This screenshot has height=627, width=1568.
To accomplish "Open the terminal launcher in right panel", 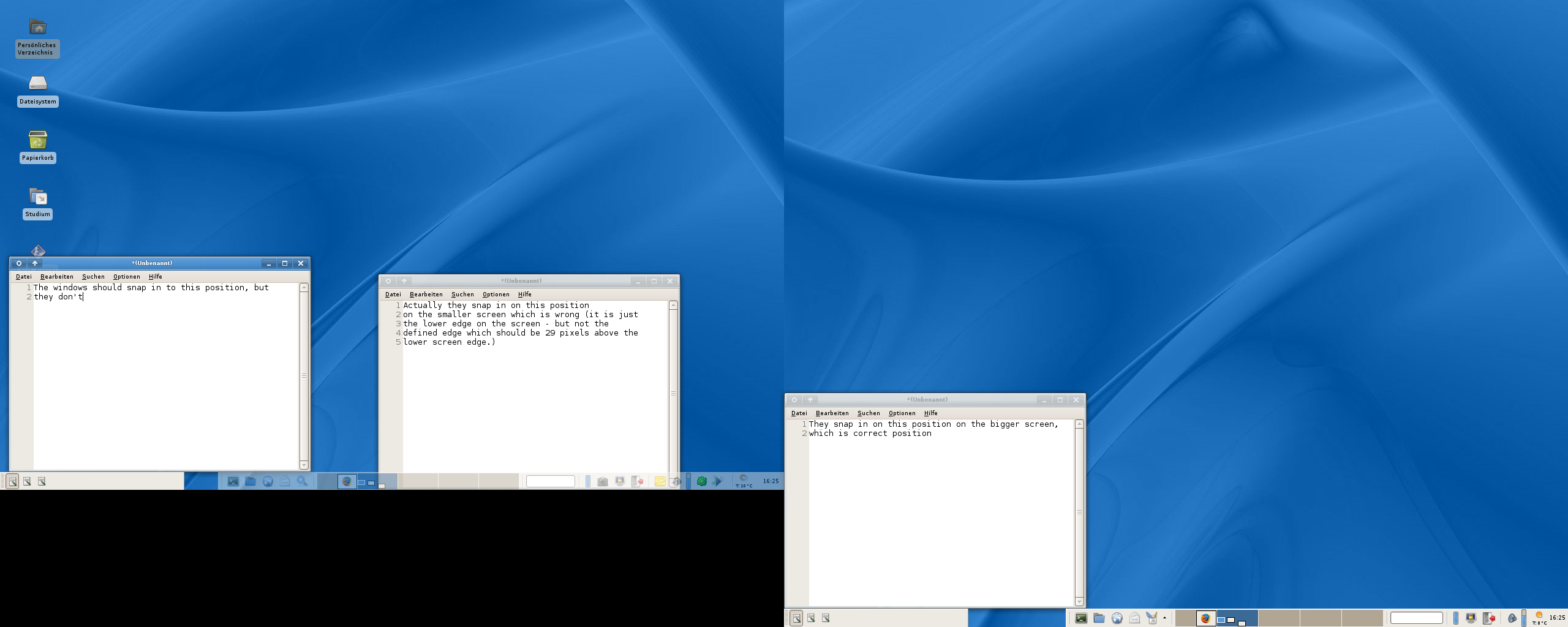I will tap(1081, 618).
